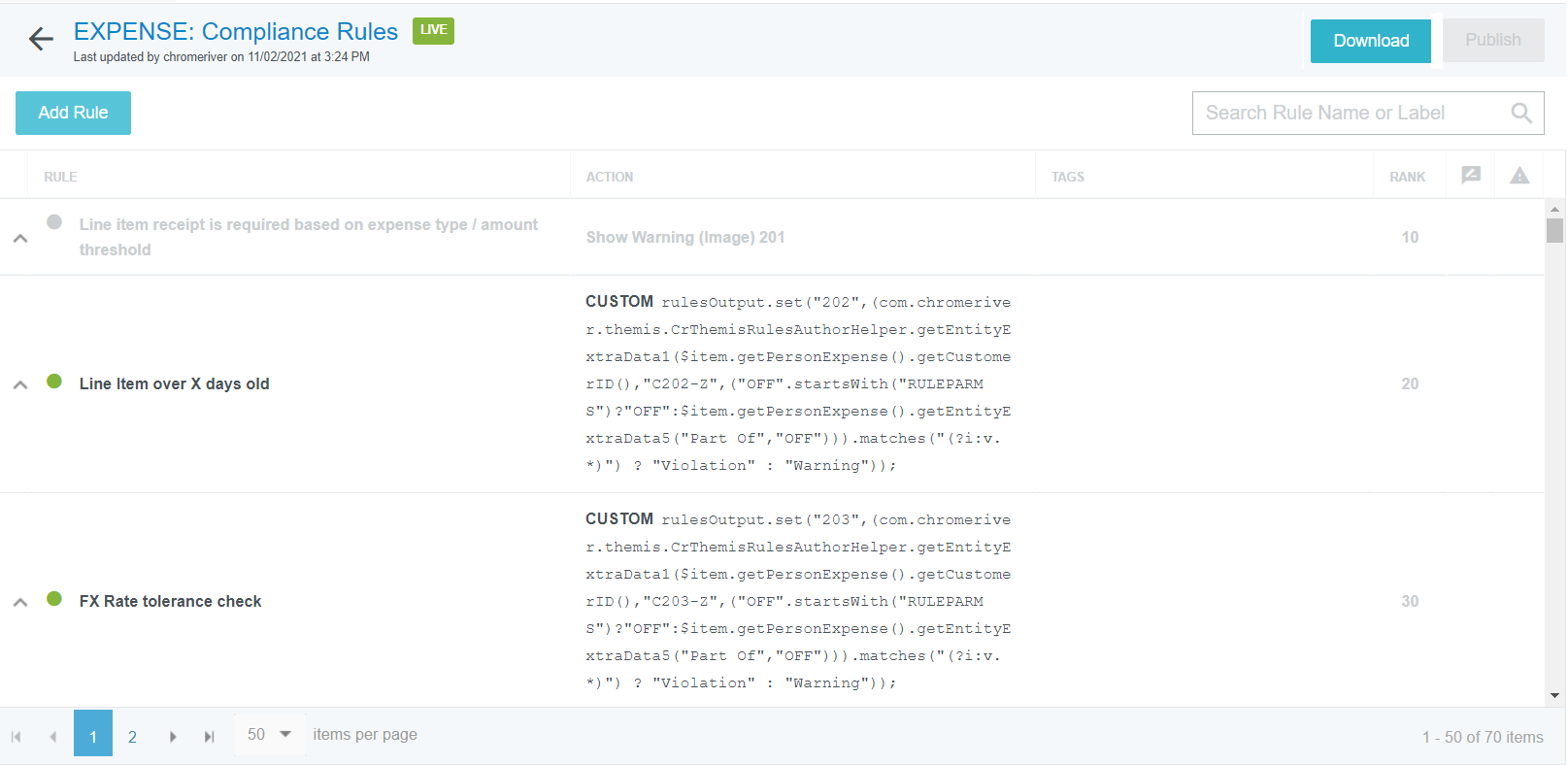Go to first page of rules
Image resolution: width=1568 pixels, height=765 pixels.
click(17, 737)
